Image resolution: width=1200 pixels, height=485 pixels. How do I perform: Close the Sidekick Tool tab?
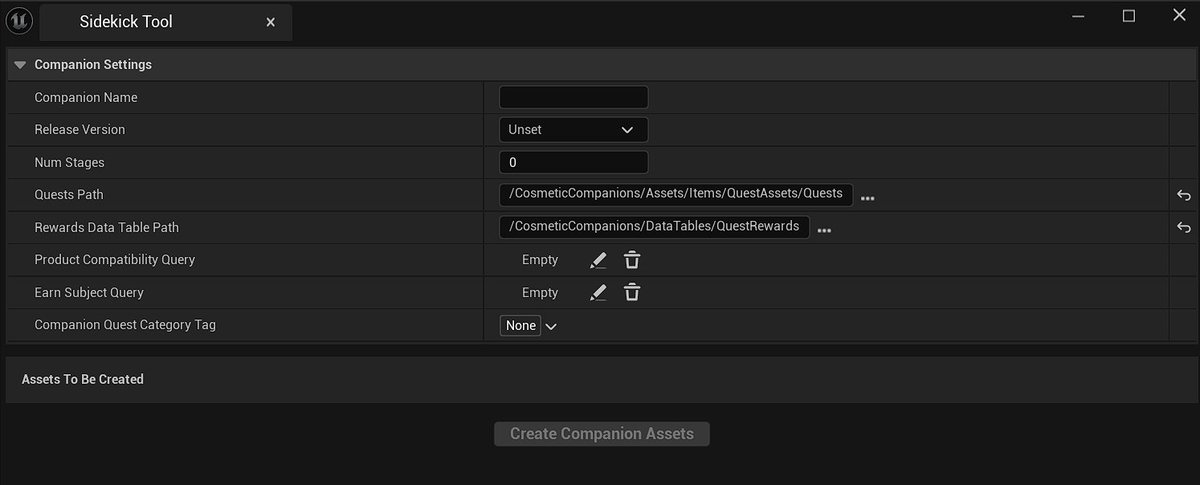pos(270,22)
